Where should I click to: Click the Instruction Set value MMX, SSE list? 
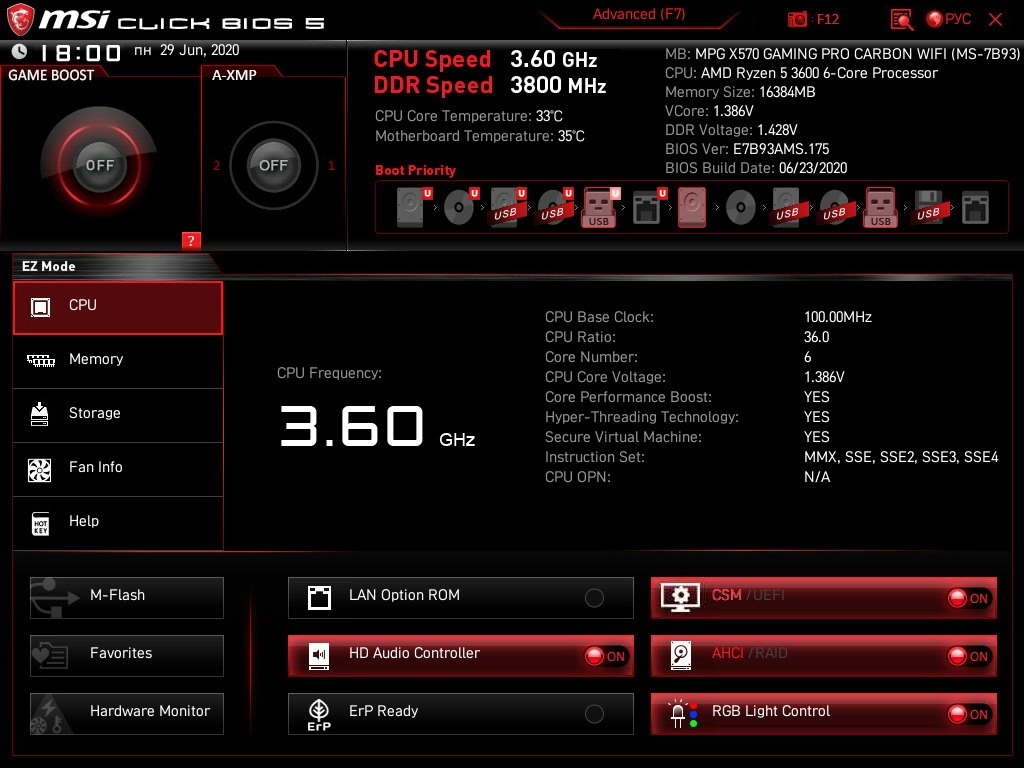point(901,457)
